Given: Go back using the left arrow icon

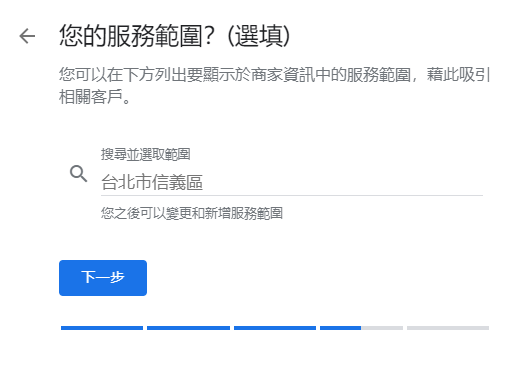Looking at the screenshot, I should point(27,36).
